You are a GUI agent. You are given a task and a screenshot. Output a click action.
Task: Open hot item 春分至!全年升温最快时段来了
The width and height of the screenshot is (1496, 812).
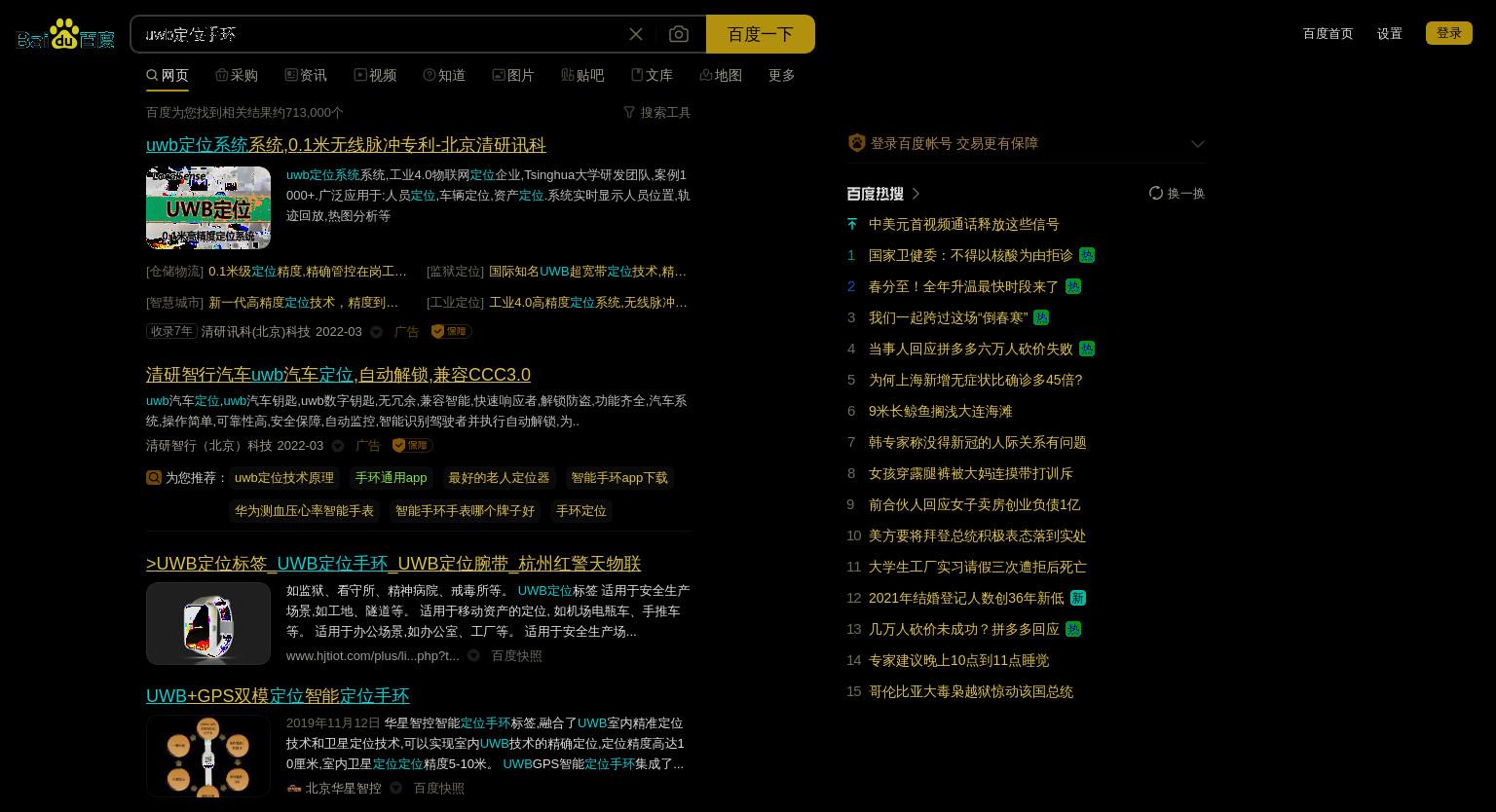click(x=964, y=286)
